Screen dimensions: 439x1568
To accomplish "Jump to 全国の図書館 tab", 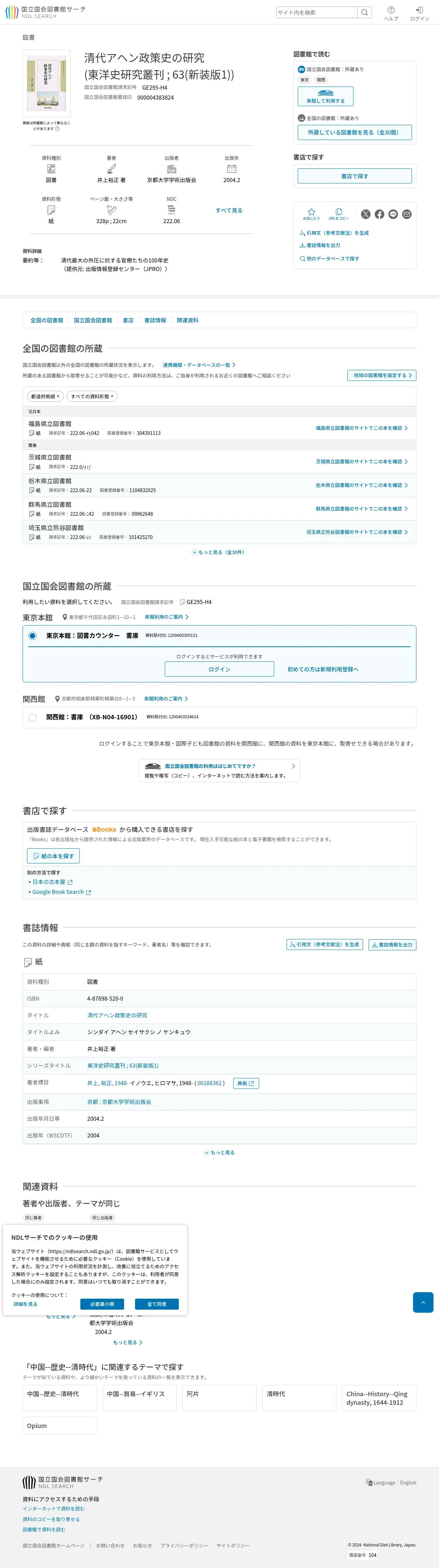I will pyautogui.click(x=47, y=320).
